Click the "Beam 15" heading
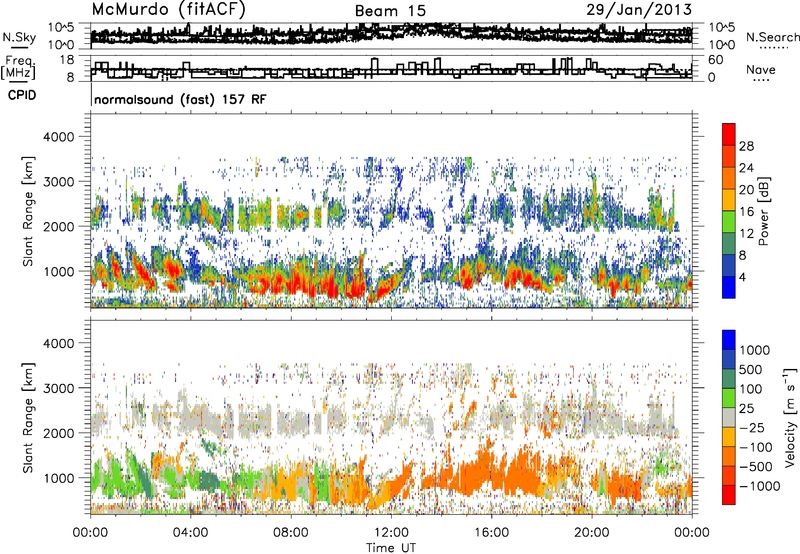The height and width of the screenshot is (554, 800). [x=390, y=11]
